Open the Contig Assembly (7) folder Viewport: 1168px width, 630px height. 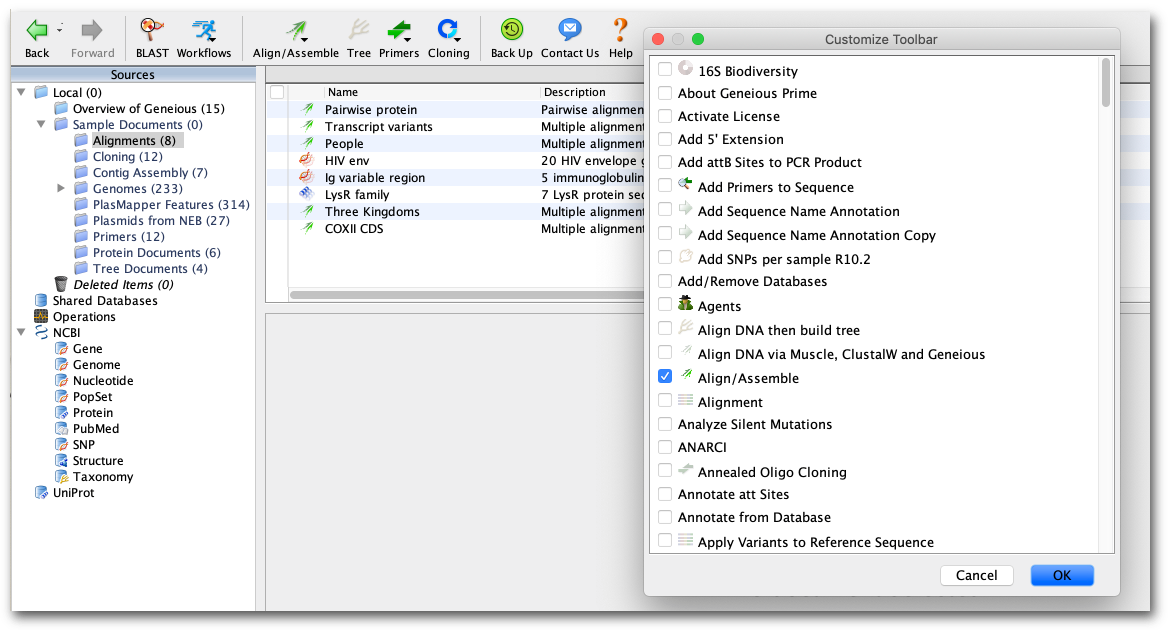[150, 172]
